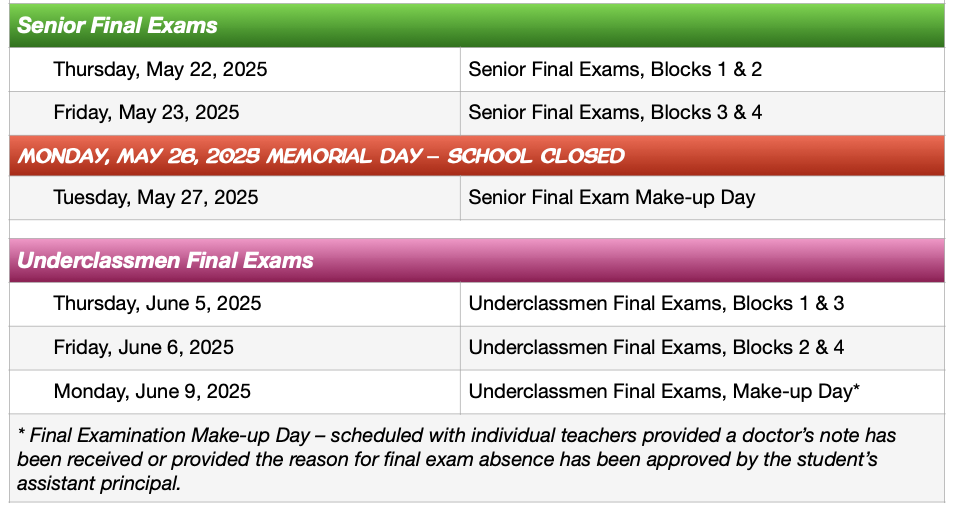956x513 pixels.
Task: Select the Tuesday, May 27, 2025 cell
Action: [x=235, y=198]
